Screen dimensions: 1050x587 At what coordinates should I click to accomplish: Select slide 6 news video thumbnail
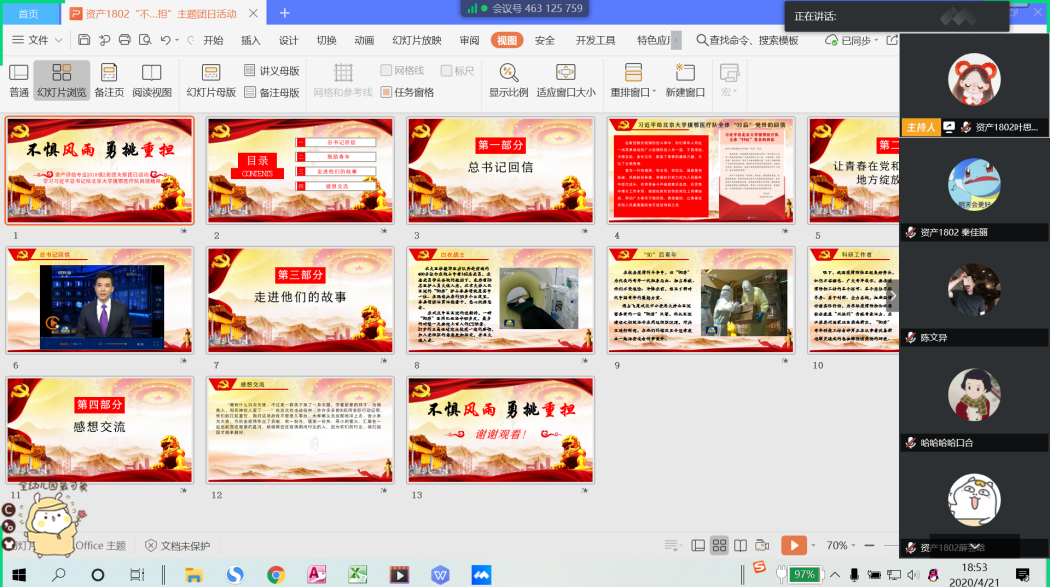(100, 300)
